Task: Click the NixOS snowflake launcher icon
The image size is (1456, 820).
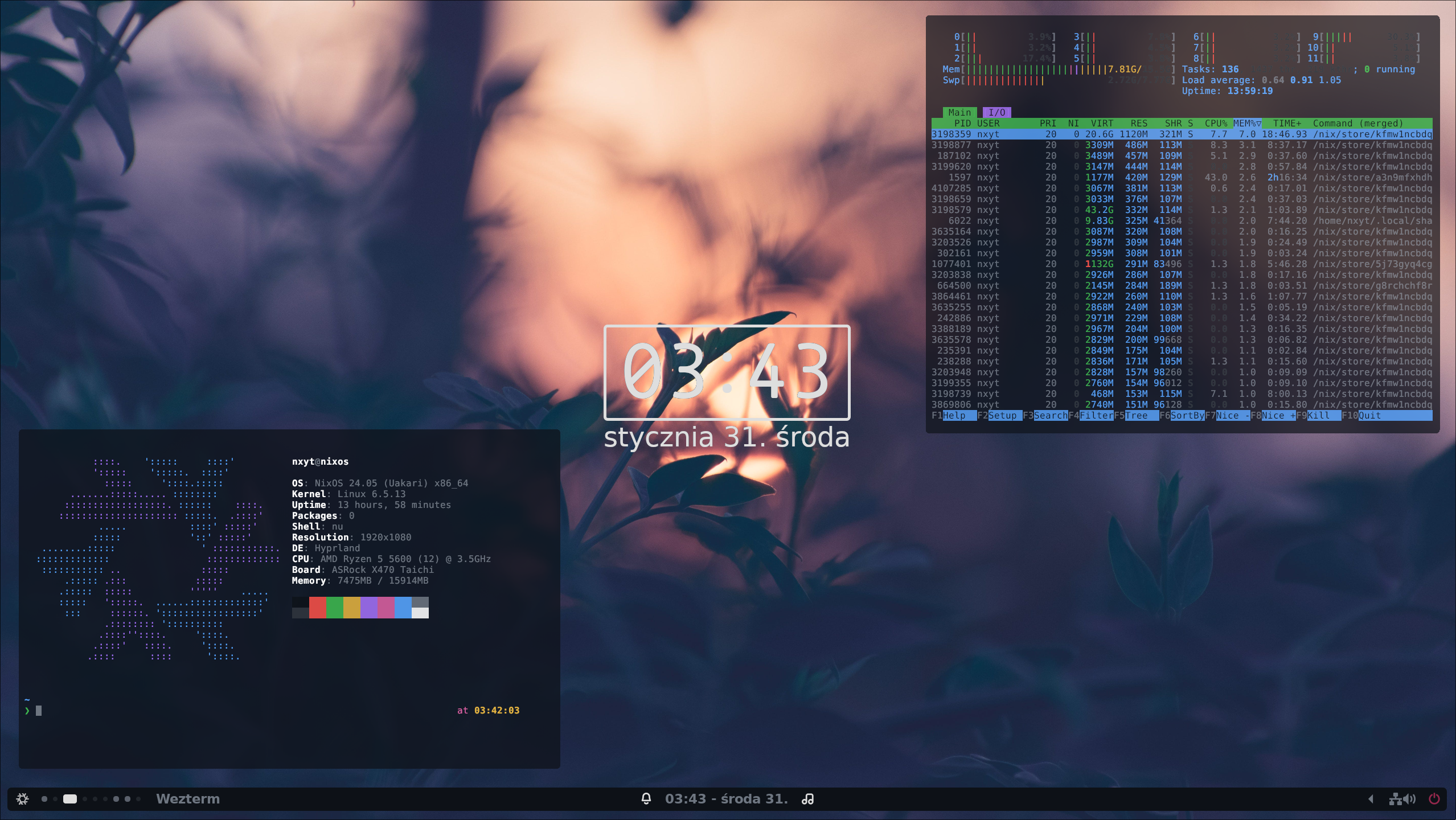Action: (22, 799)
